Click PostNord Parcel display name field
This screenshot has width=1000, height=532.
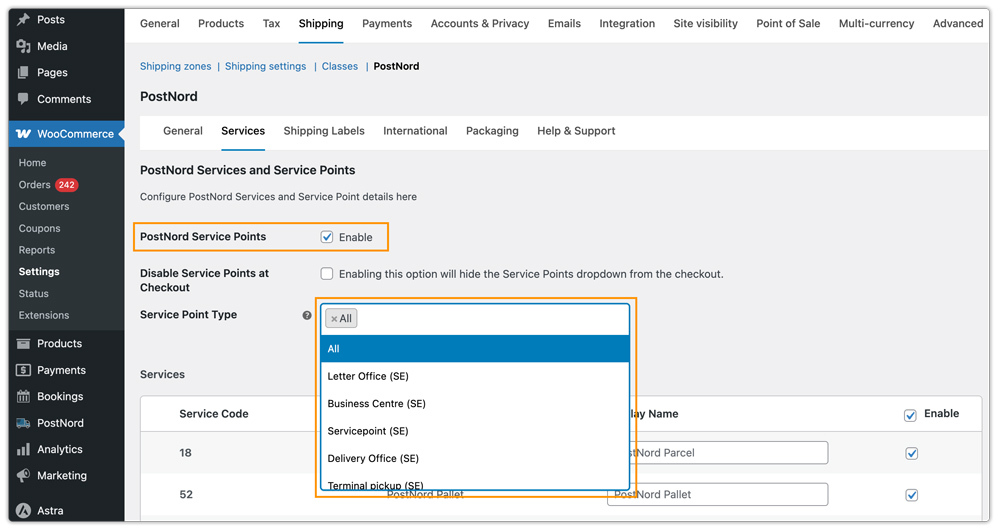(717, 453)
